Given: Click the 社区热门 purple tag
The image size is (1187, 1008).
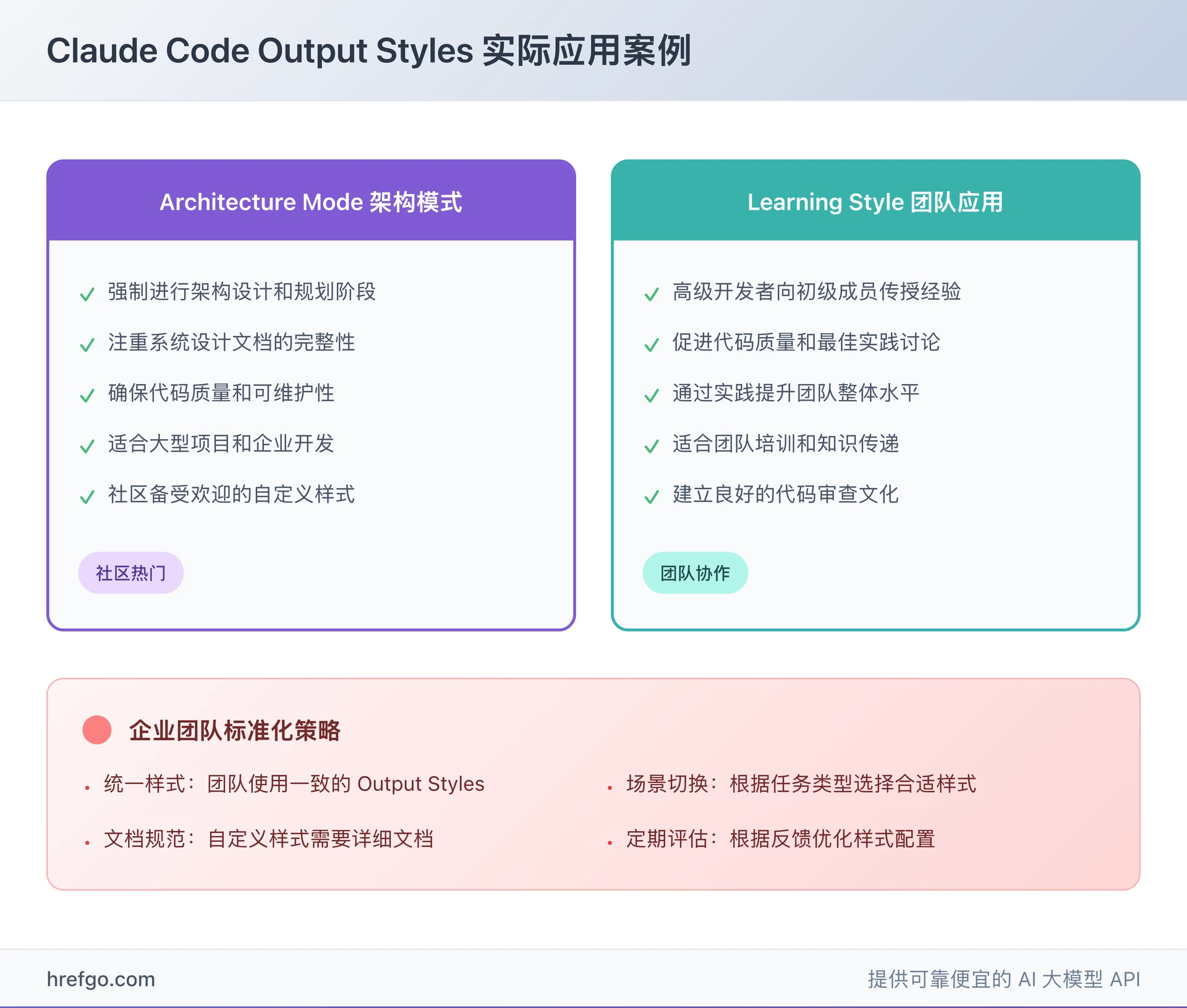Looking at the screenshot, I should click(x=130, y=573).
